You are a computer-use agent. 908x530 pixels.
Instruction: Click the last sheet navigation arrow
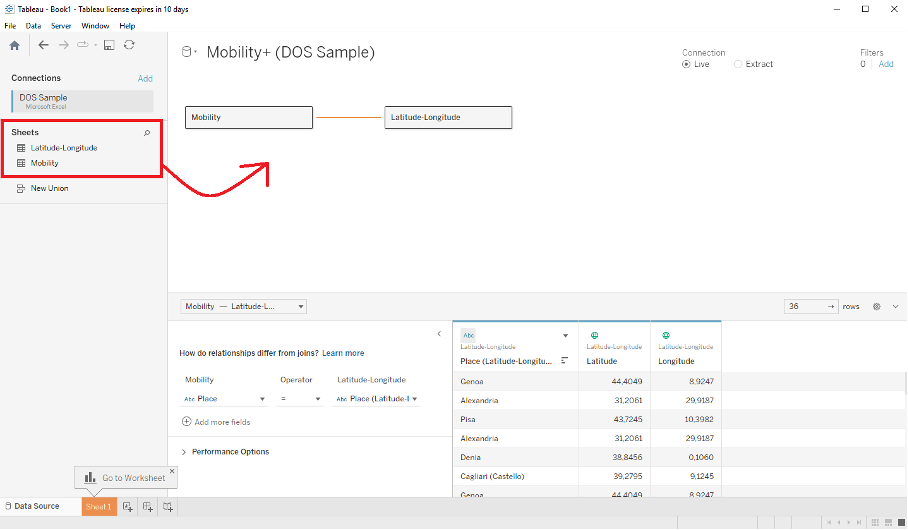click(859, 522)
